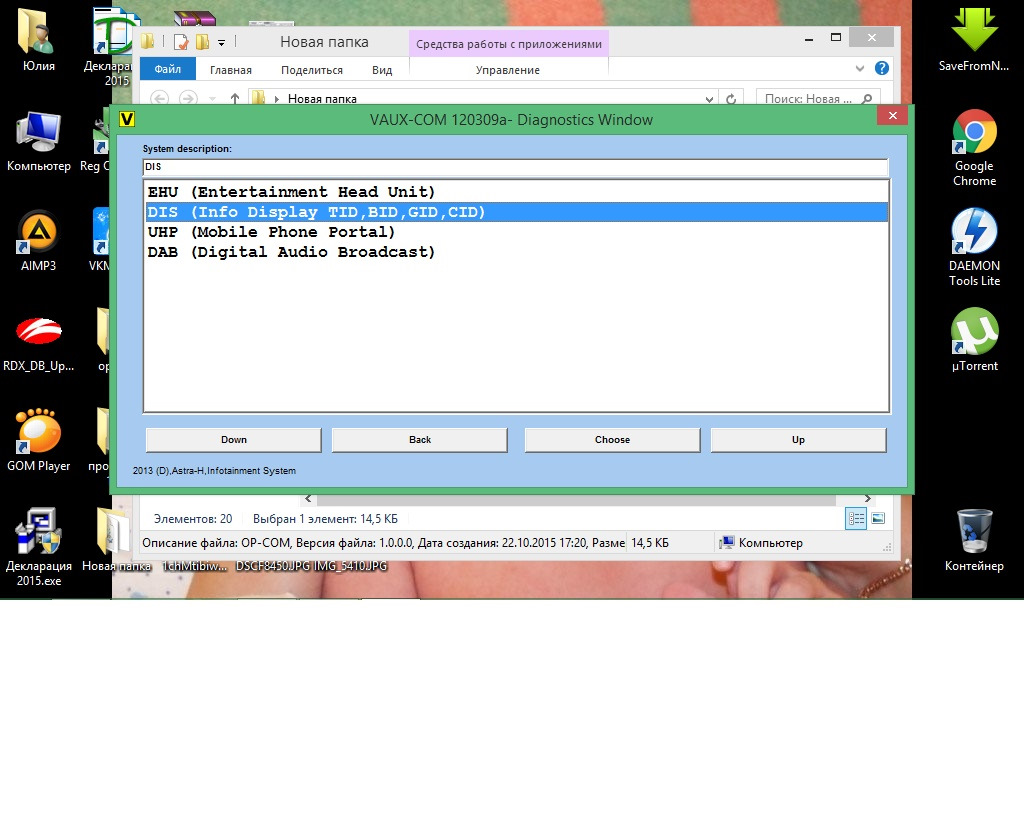Open the Главная ribbon tab
This screenshot has width=1024, height=832.
coord(231,70)
